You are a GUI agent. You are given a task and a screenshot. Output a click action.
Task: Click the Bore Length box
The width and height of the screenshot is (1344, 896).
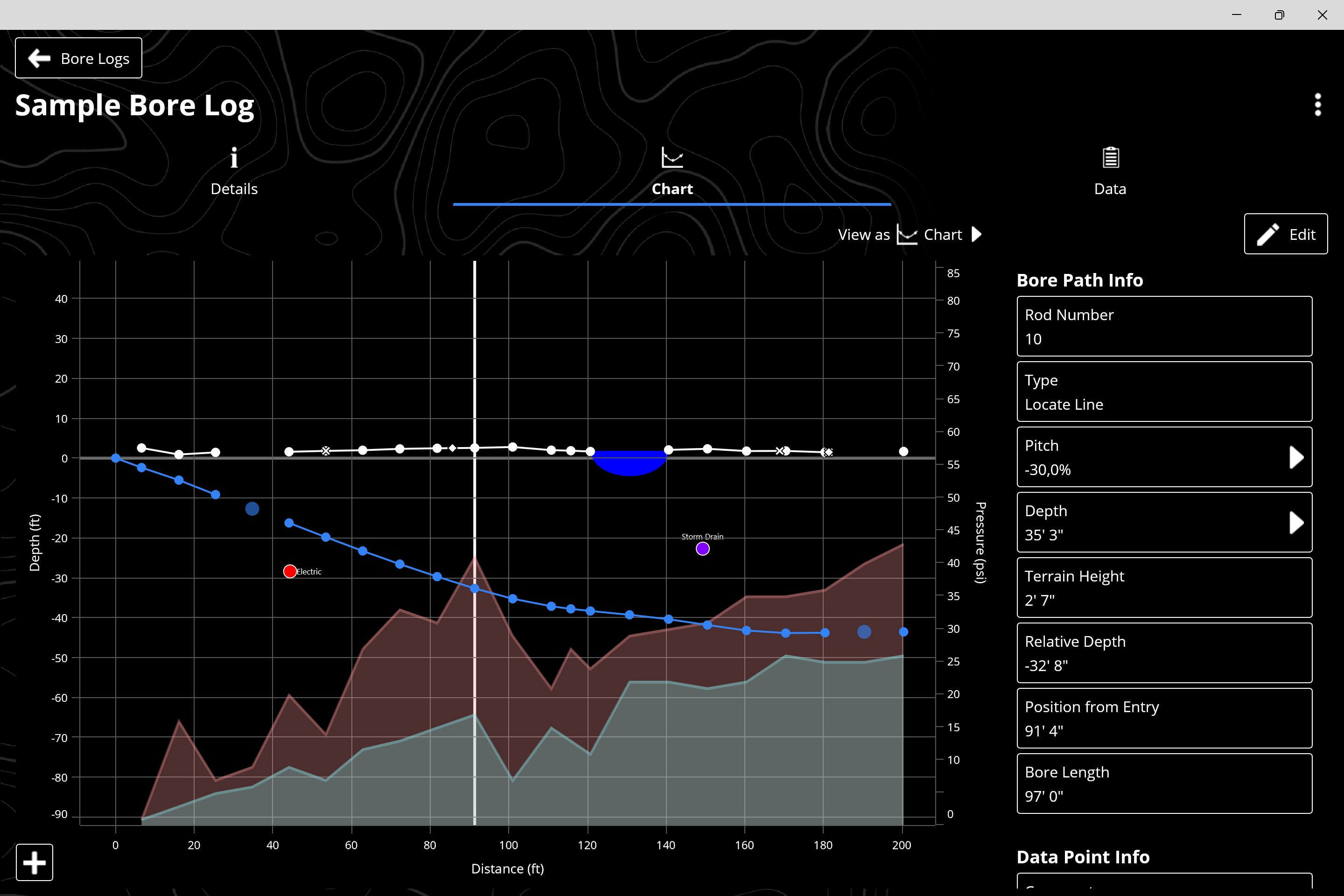click(1164, 784)
